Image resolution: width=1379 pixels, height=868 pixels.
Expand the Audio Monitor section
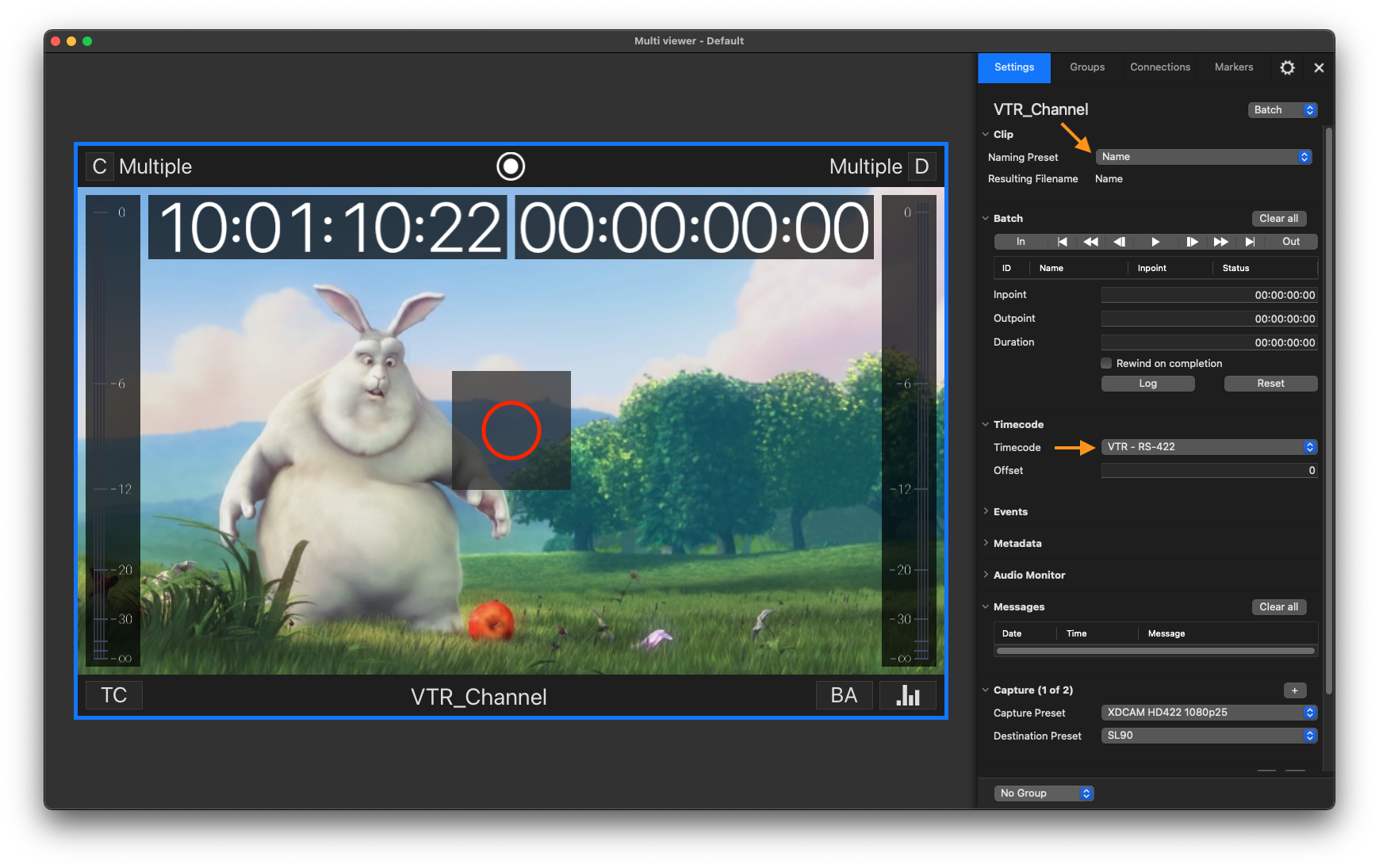(x=986, y=575)
